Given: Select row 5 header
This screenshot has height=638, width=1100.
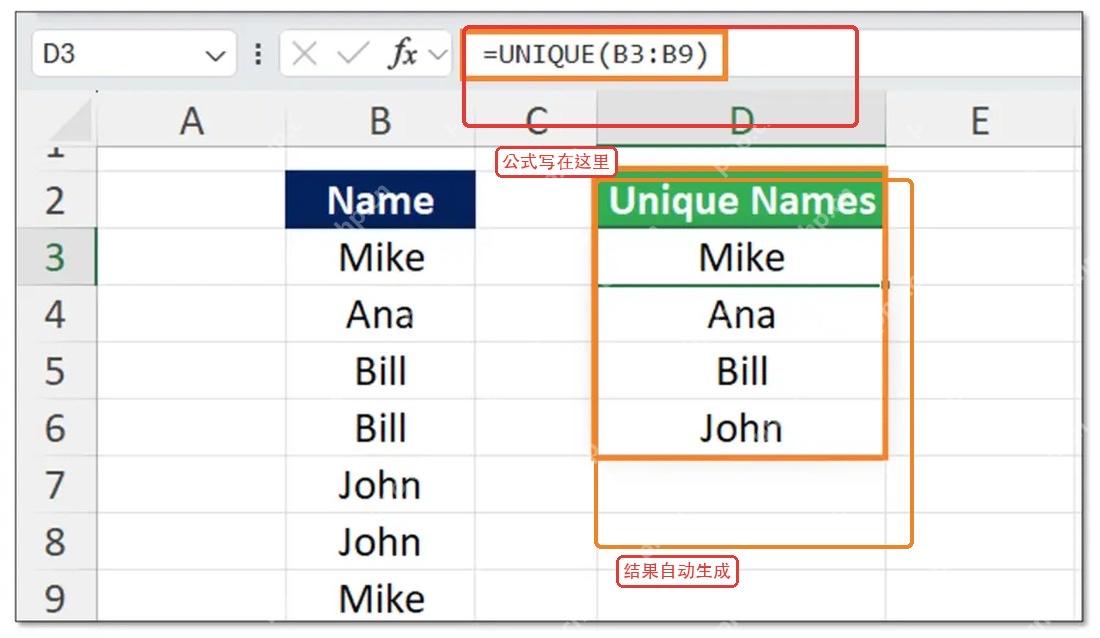Looking at the screenshot, I should [56, 371].
